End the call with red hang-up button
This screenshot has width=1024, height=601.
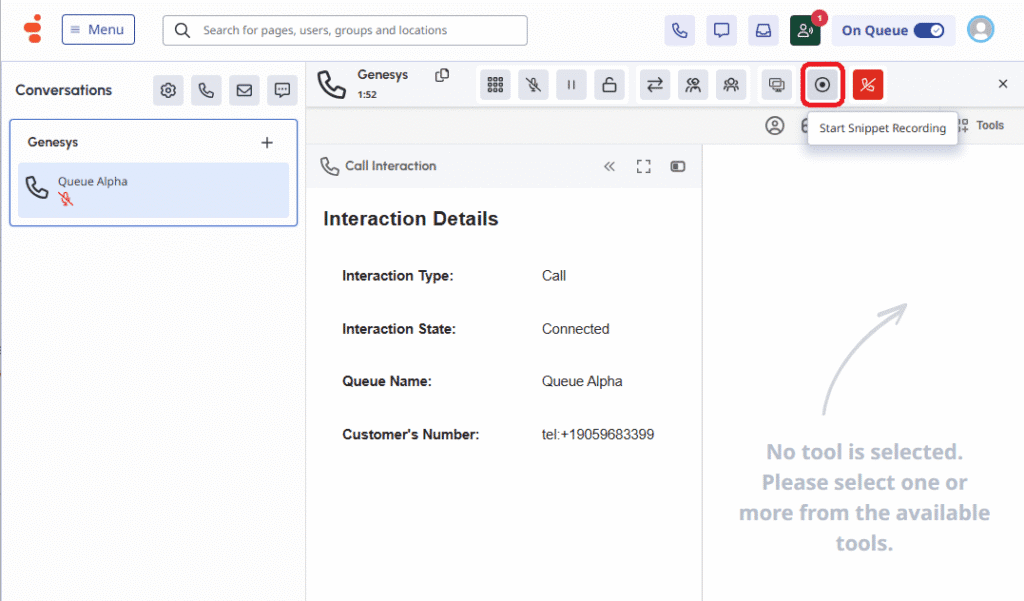tap(867, 85)
